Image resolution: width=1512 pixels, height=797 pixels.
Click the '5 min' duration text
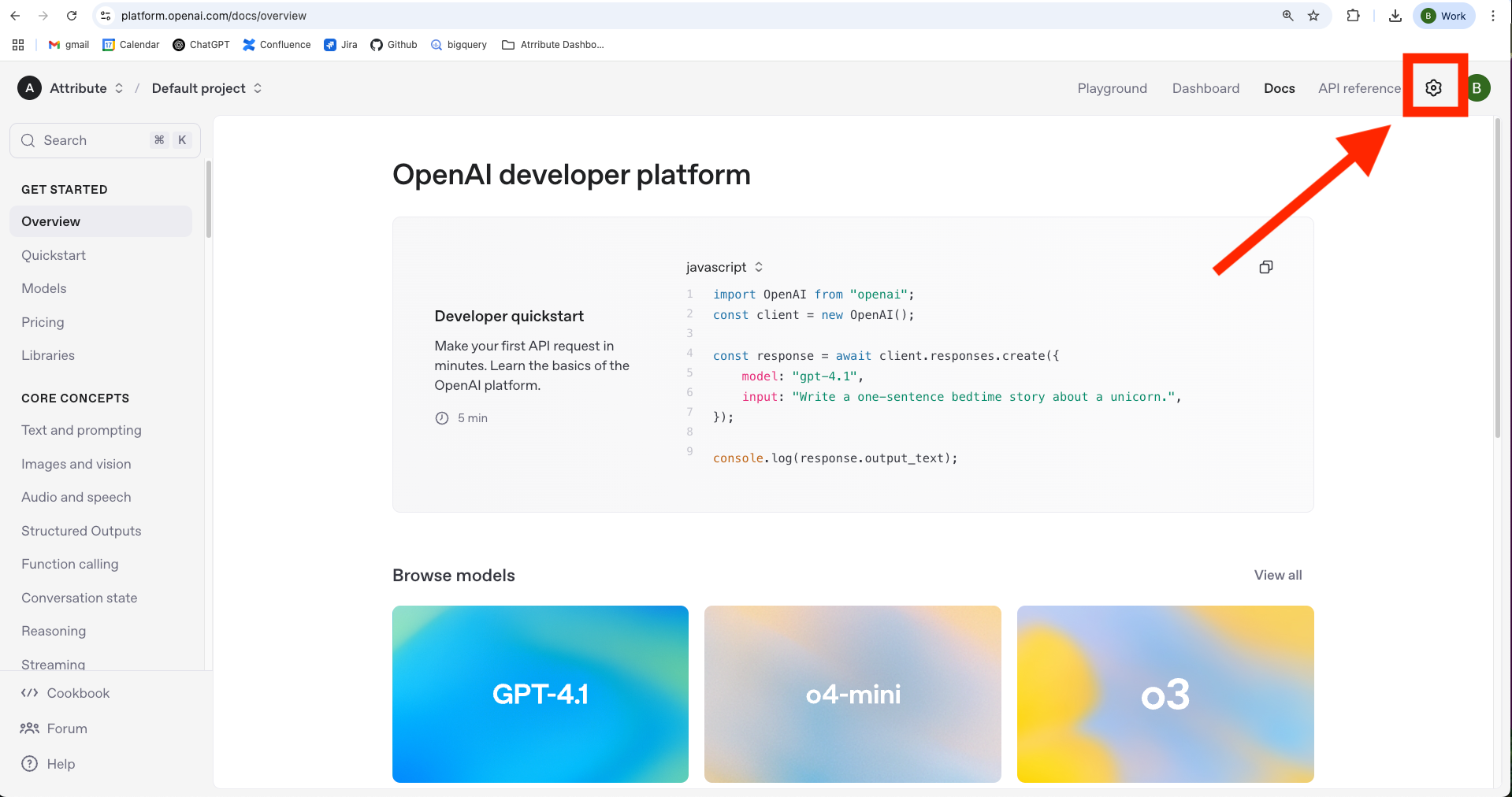473,418
